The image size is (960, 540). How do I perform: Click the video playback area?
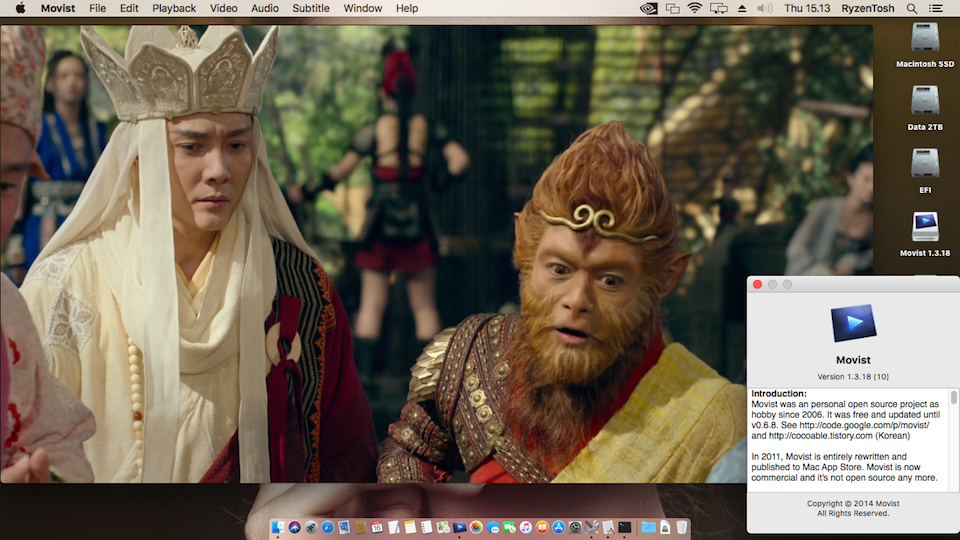[x=400, y=250]
